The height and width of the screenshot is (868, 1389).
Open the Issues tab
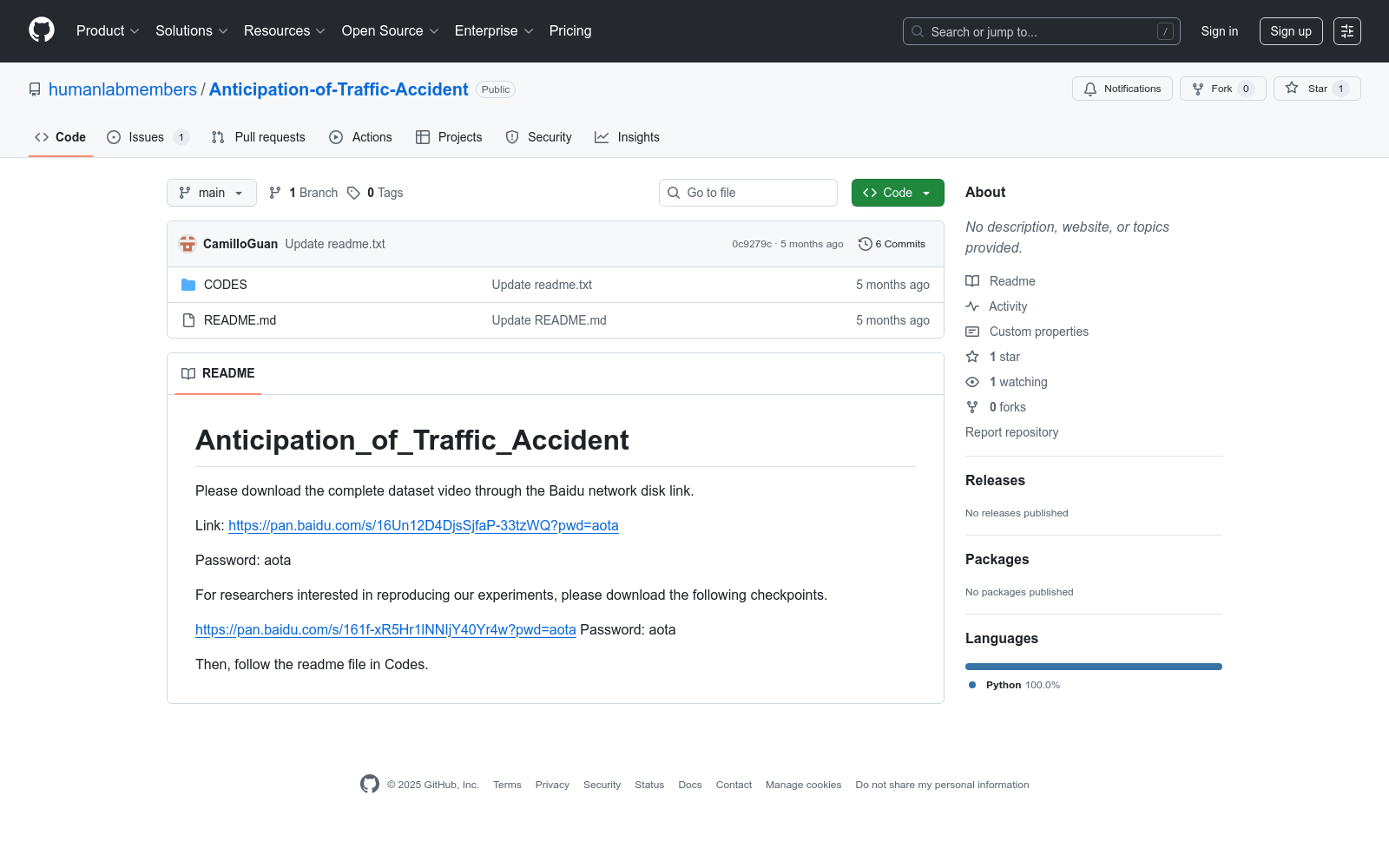[x=147, y=137]
